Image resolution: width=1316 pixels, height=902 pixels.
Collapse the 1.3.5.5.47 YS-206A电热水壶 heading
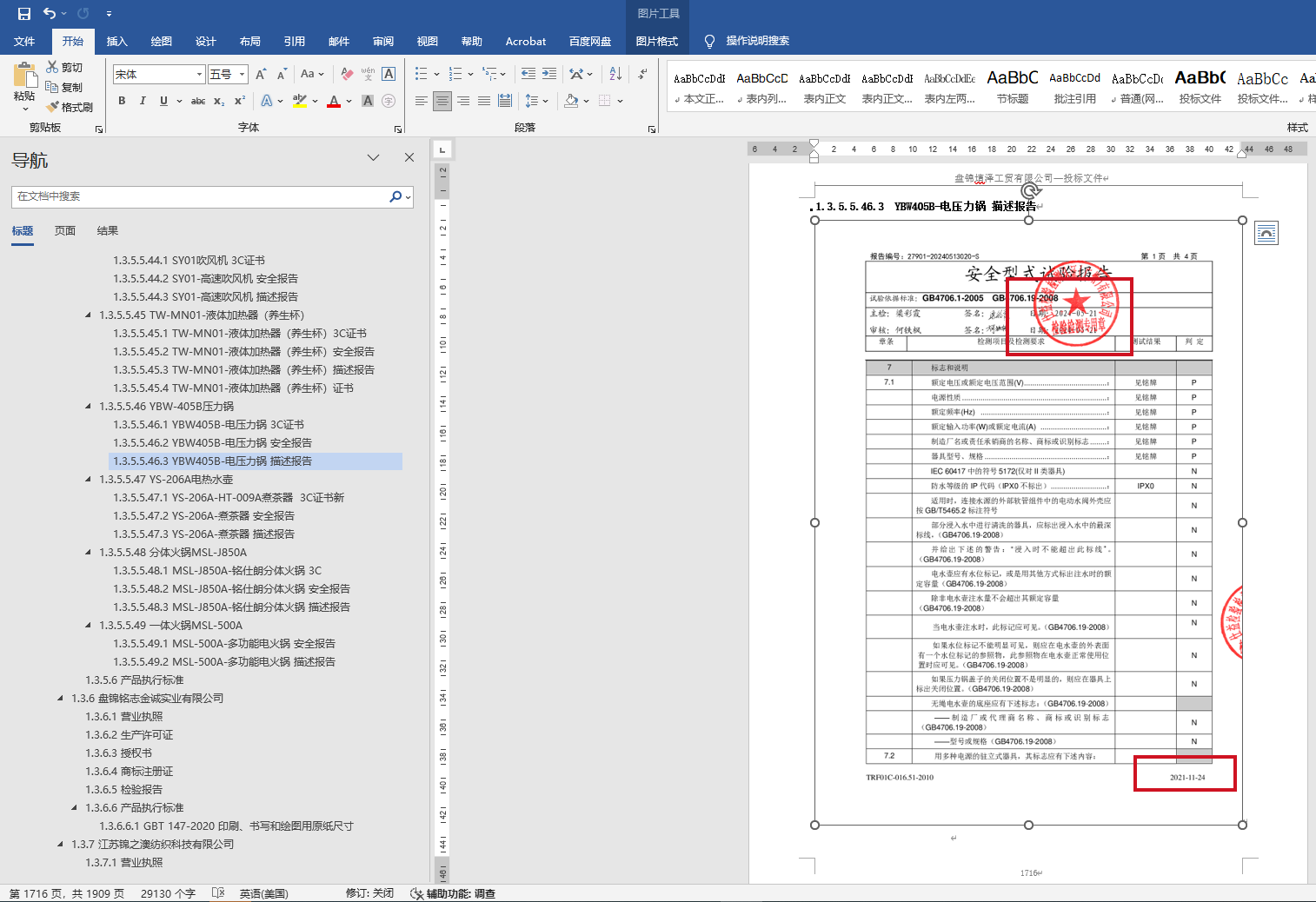click(x=89, y=480)
